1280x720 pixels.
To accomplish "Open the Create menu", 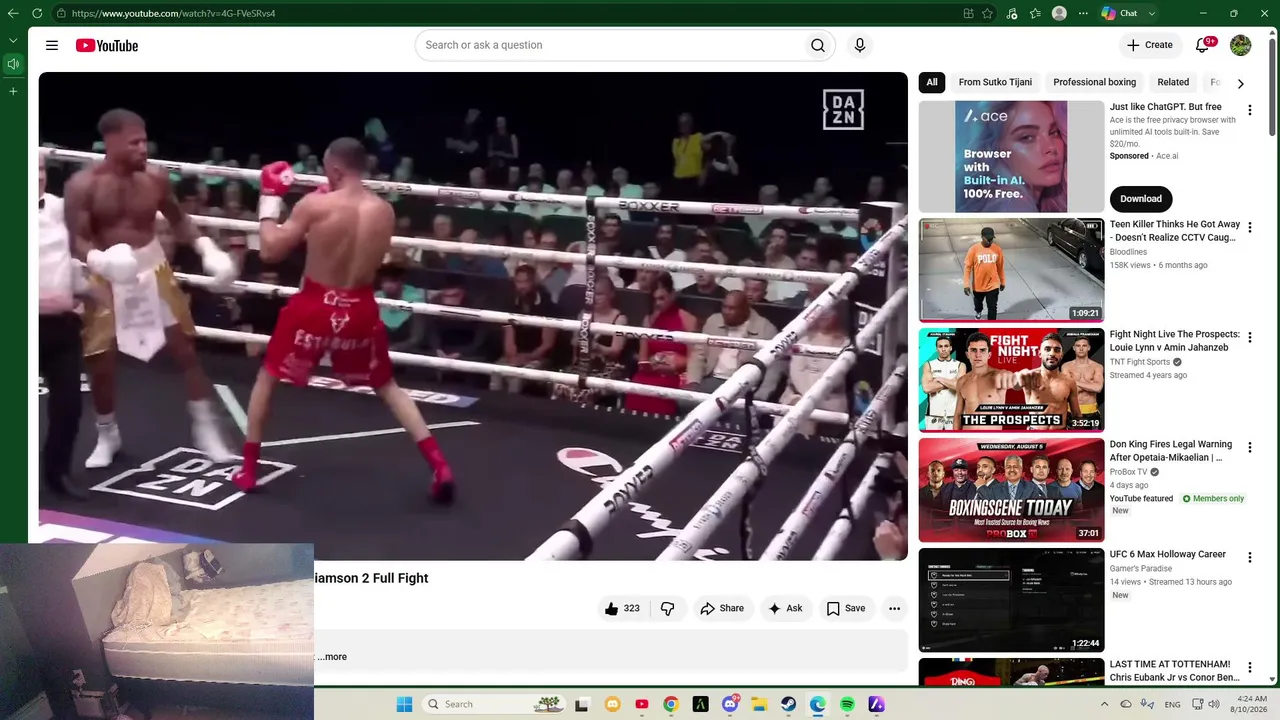I will pyautogui.click(x=1150, y=45).
